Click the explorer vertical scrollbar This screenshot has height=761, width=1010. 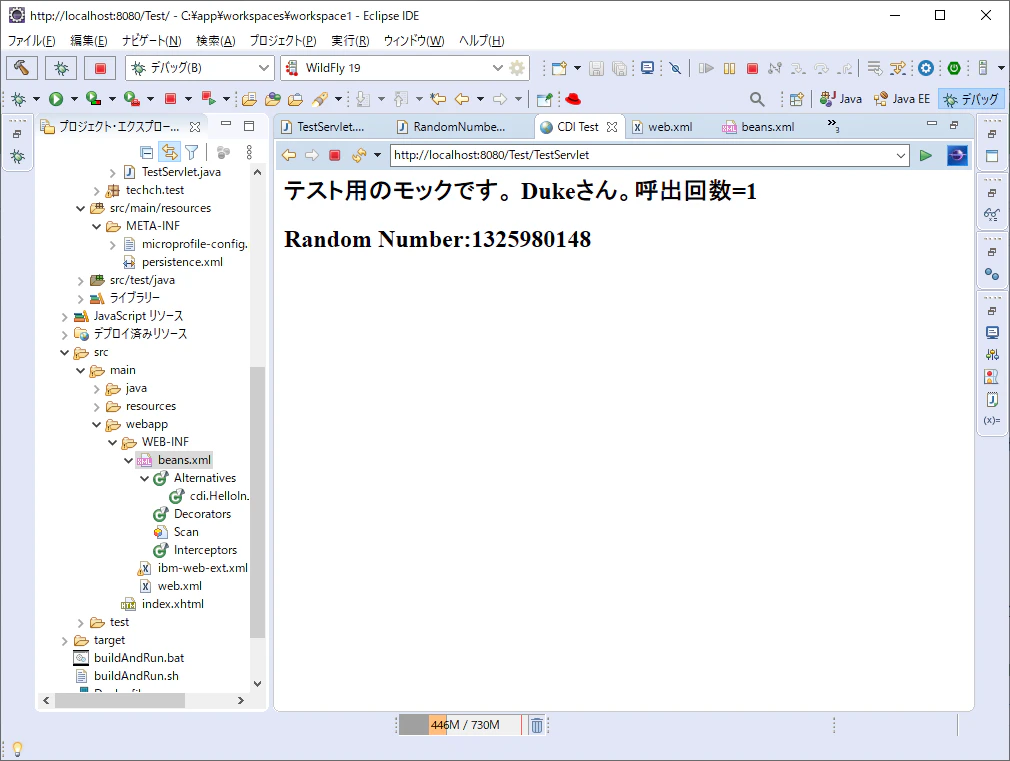[258, 501]
